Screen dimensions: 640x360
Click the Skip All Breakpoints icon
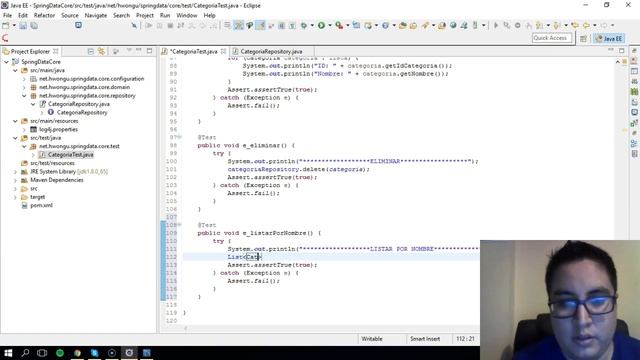coord(134,25)
